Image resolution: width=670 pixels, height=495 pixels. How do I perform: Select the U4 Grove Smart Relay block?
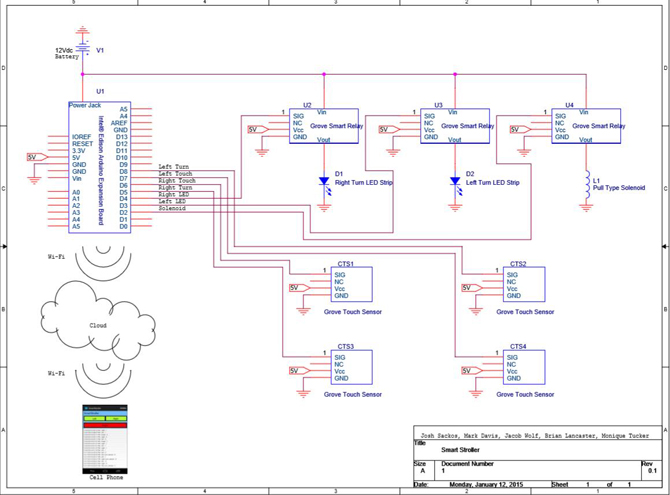point(586,126)
